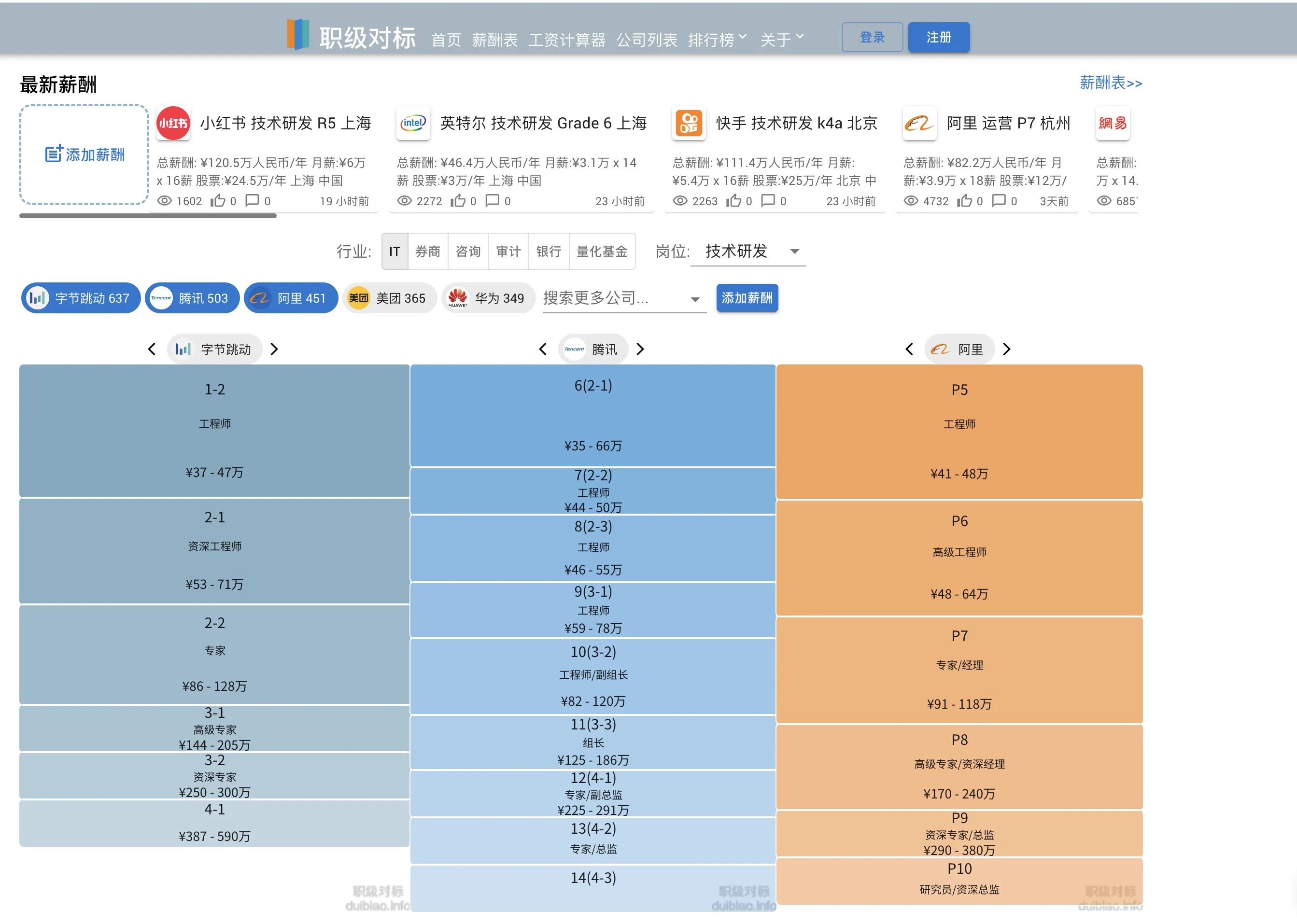Click the salary cards horizontal scrollbar
Viewport: 1297px width, 924px height.
(x=148, y=216)
